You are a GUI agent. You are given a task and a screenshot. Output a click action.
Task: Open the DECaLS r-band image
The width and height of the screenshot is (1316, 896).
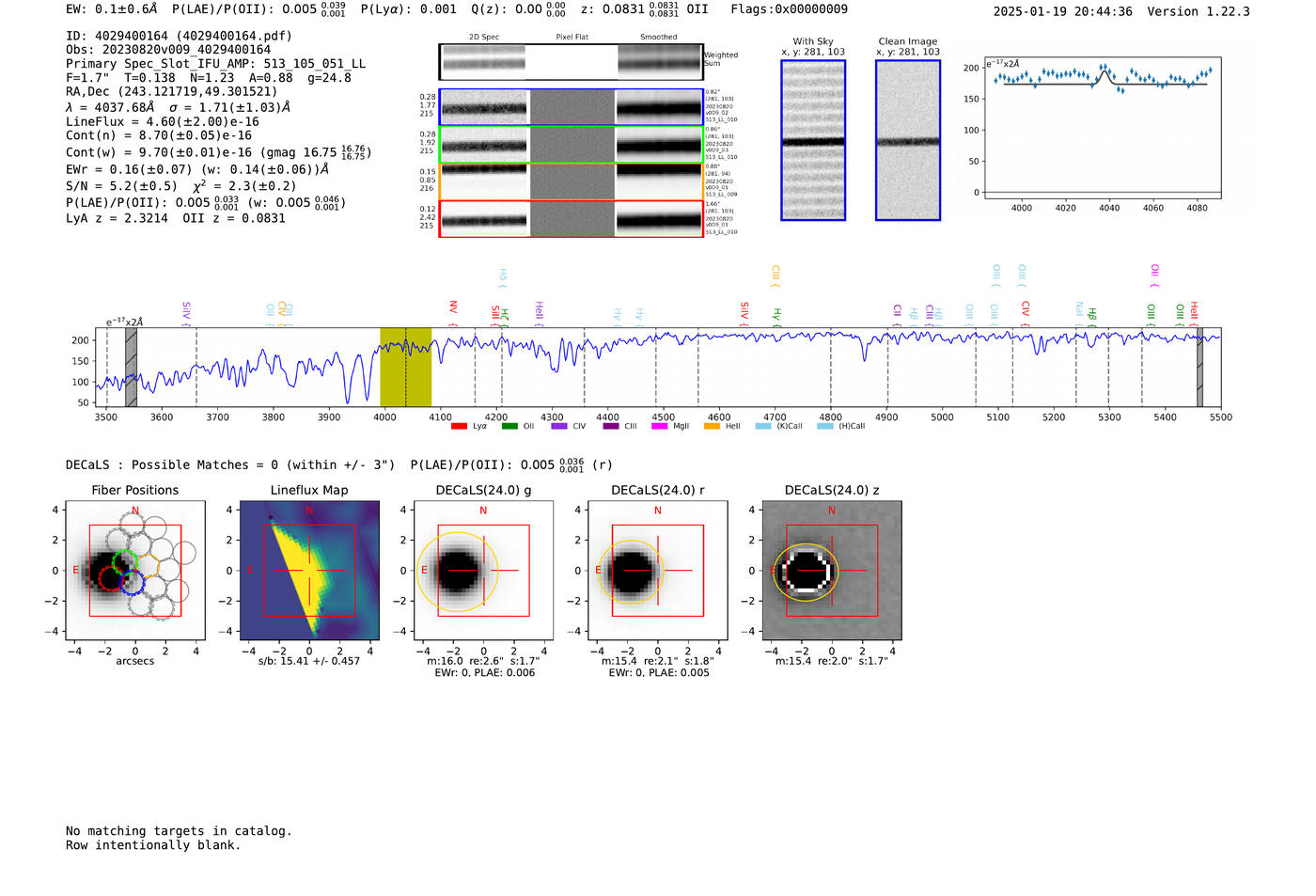tap(657, 571)
